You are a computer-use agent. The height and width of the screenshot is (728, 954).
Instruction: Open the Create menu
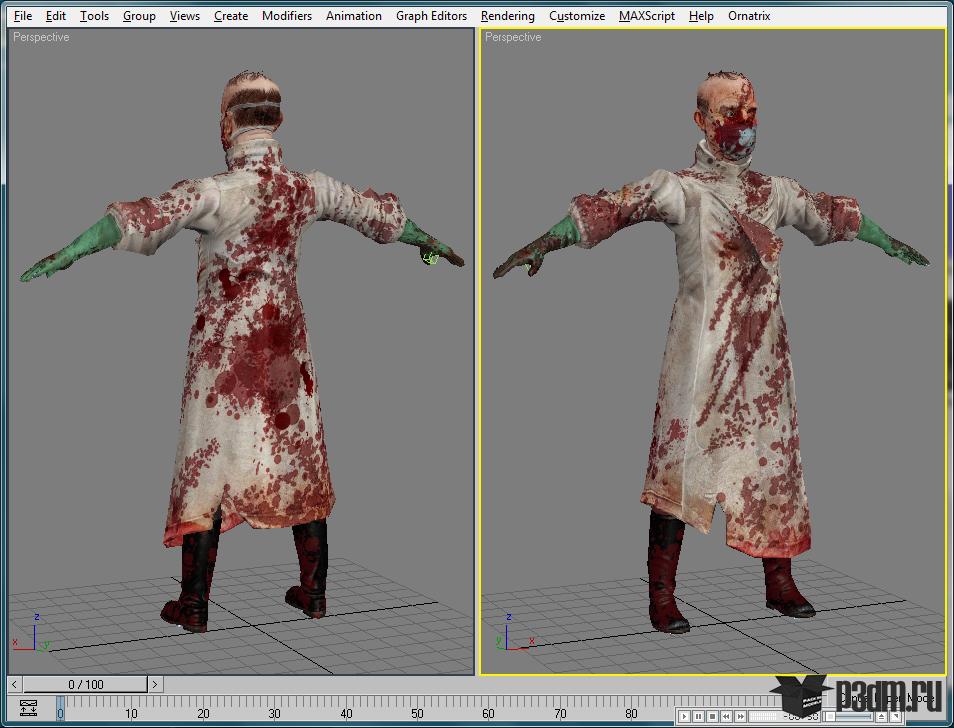[x=231, y=16]
